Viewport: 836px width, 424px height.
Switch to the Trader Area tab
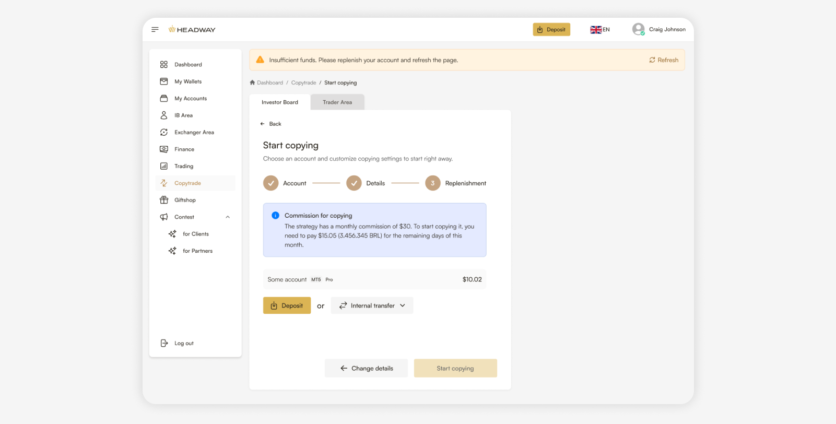tap(337, 102)
